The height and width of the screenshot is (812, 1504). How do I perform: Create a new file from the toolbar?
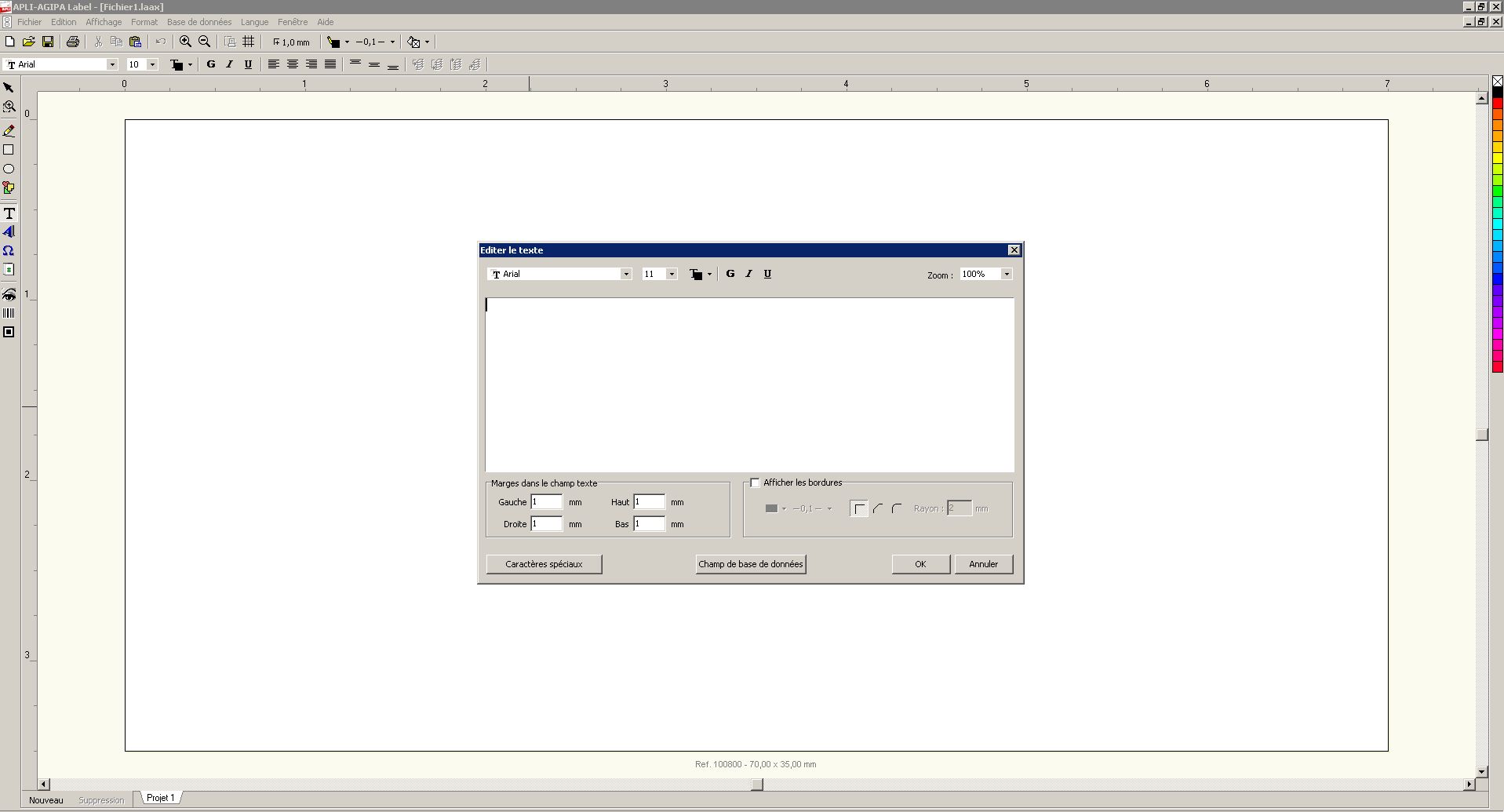pos(9,42)
